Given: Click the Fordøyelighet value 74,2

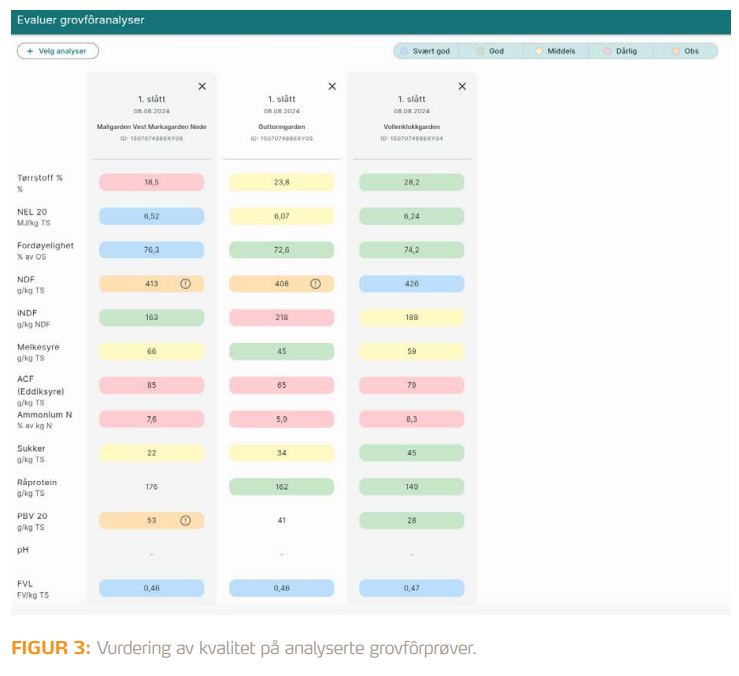Looking at the screenshot, I should coord(412,250).
